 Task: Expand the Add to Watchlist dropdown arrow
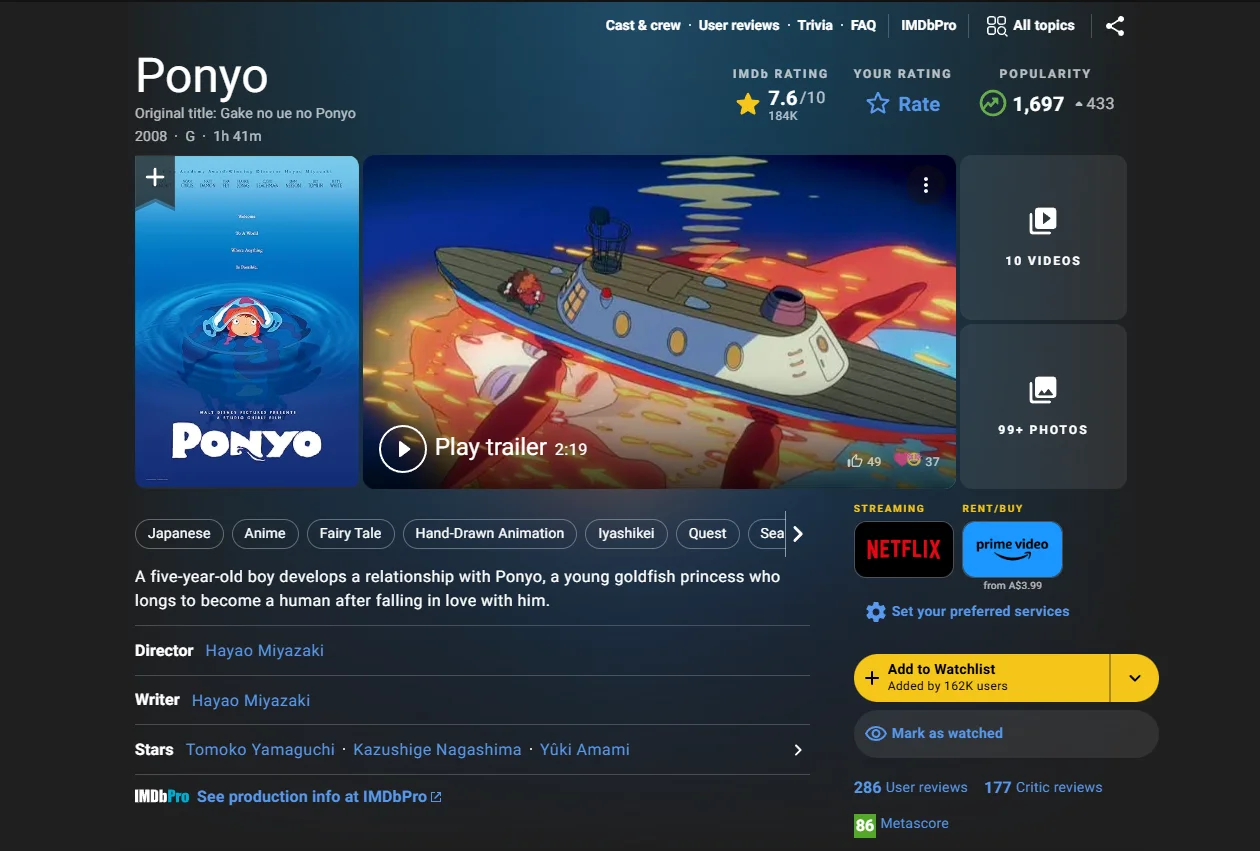1134,677
